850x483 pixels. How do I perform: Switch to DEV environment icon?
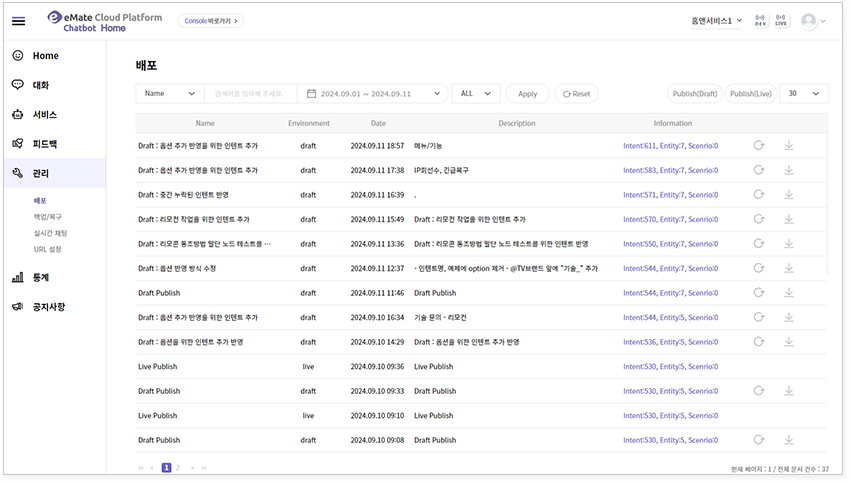[761, 21]
